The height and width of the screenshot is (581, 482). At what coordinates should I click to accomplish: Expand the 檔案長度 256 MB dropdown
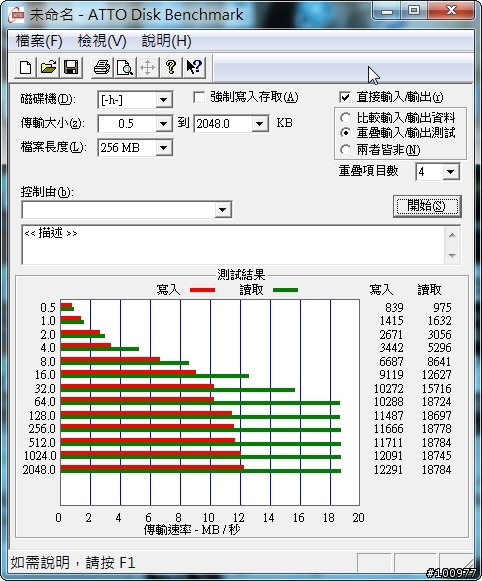tap(163, 148)
